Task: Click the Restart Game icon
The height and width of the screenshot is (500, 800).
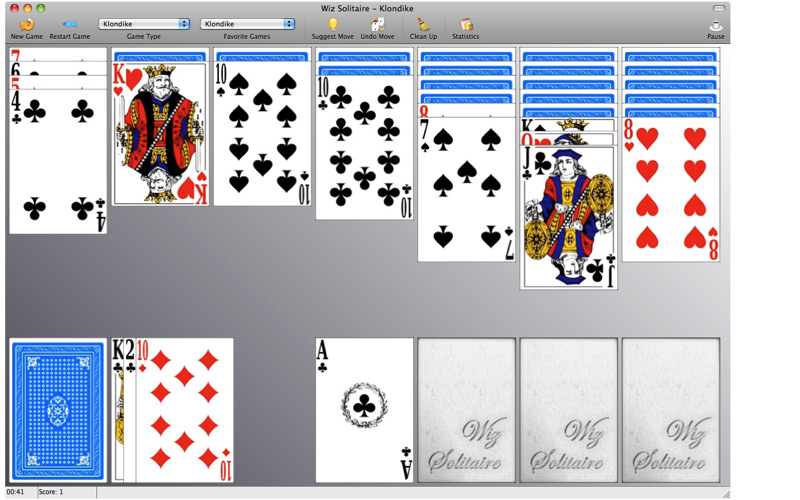Action: pos(69,24)
